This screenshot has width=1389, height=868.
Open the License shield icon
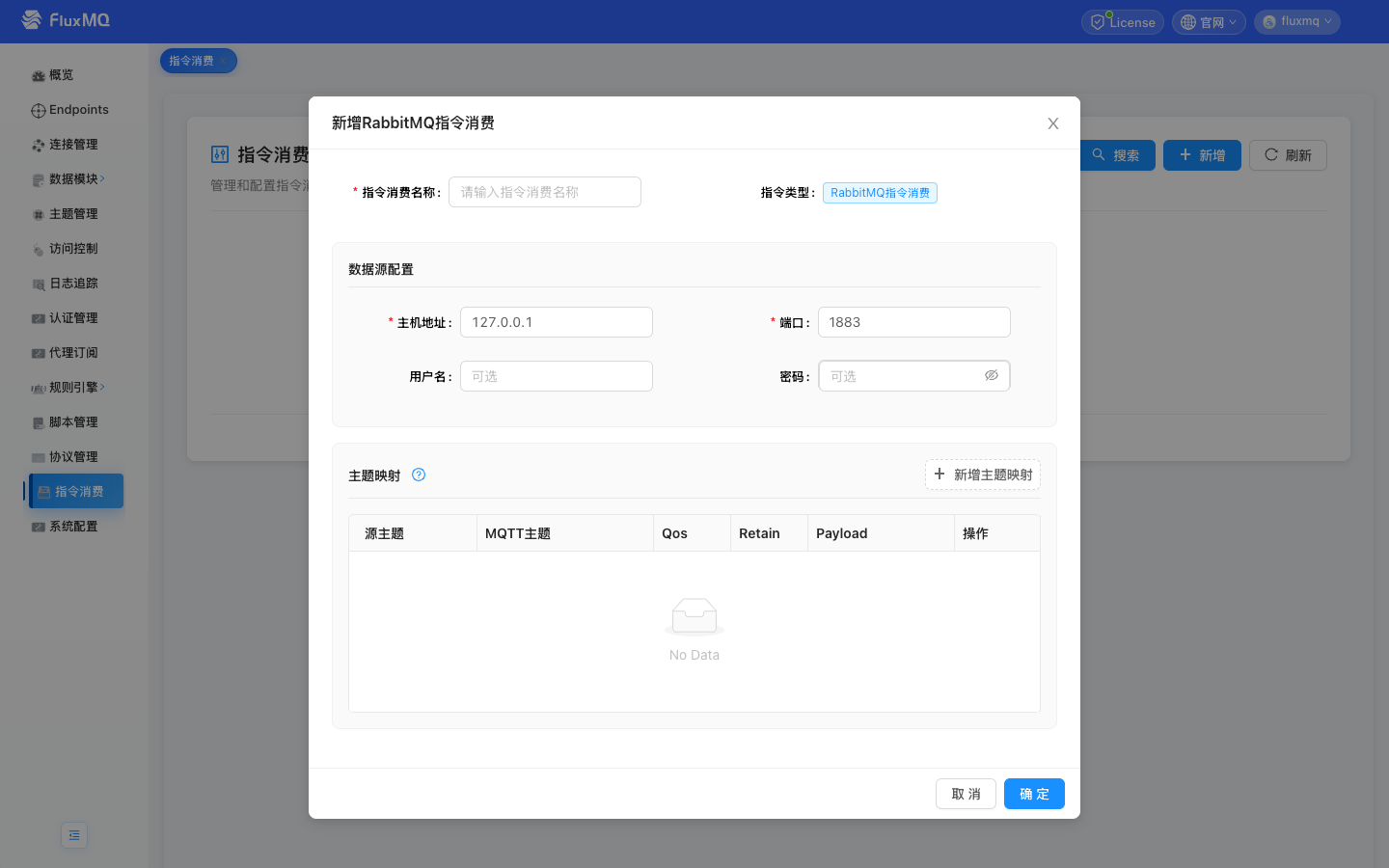tap(1098, 22)
